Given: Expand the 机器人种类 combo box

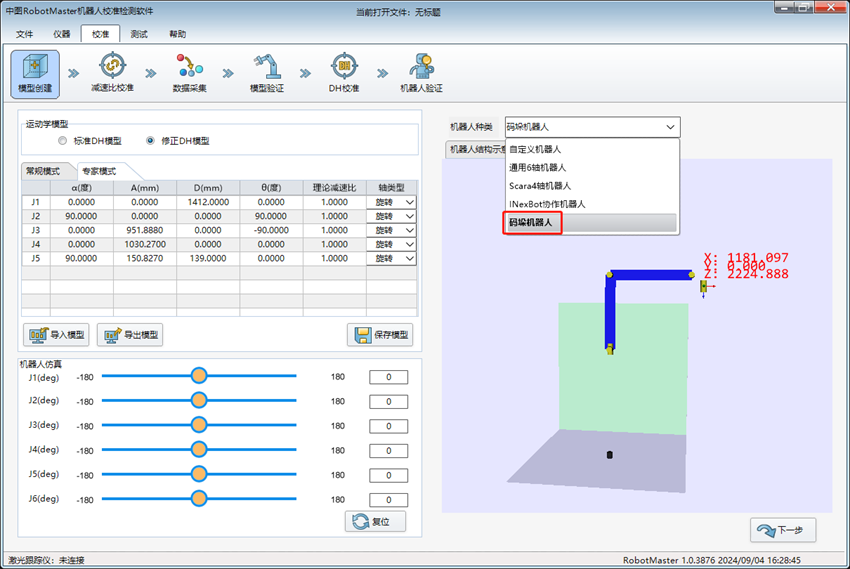Looking at the screenshot, I should coord(591,127).
